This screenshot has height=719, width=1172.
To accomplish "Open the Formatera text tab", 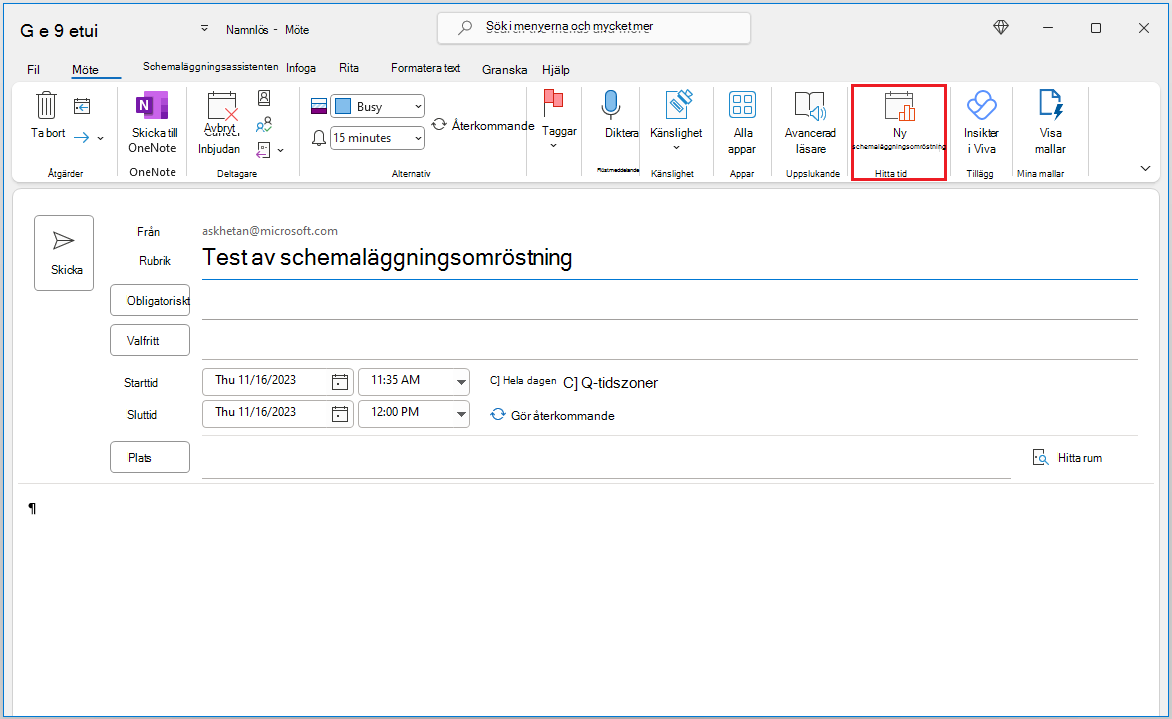I will tap(425, 68).
